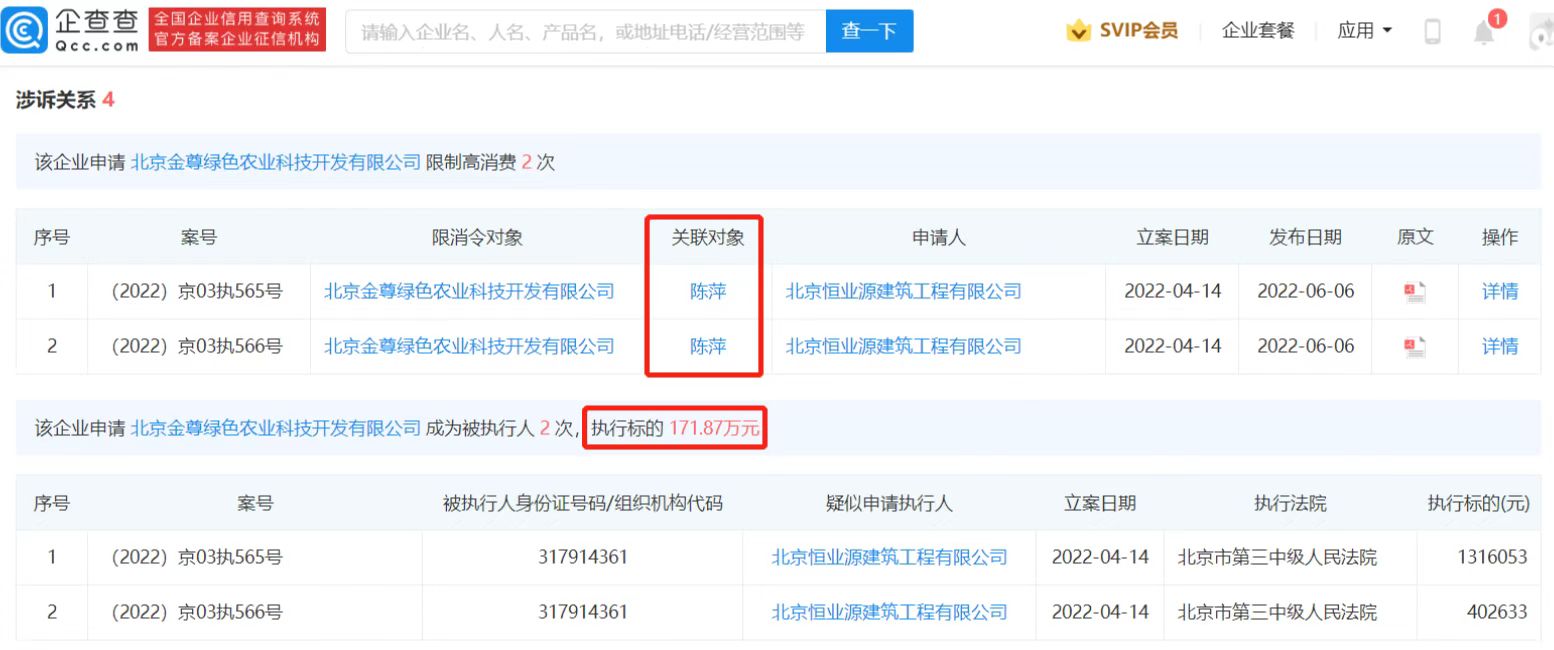The height and width of the screenshot is (650, 1554).
Task: Click the 申请人 column header
Action: (x=939, y=237)
